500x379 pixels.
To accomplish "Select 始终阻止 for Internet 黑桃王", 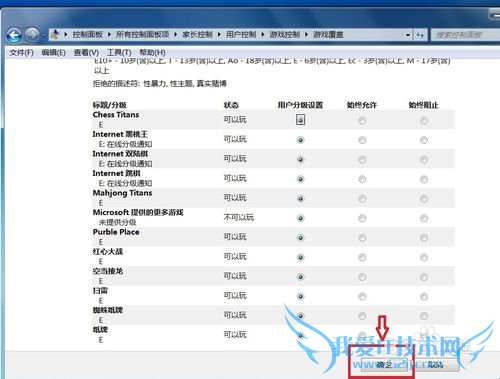I will point(424,140).
